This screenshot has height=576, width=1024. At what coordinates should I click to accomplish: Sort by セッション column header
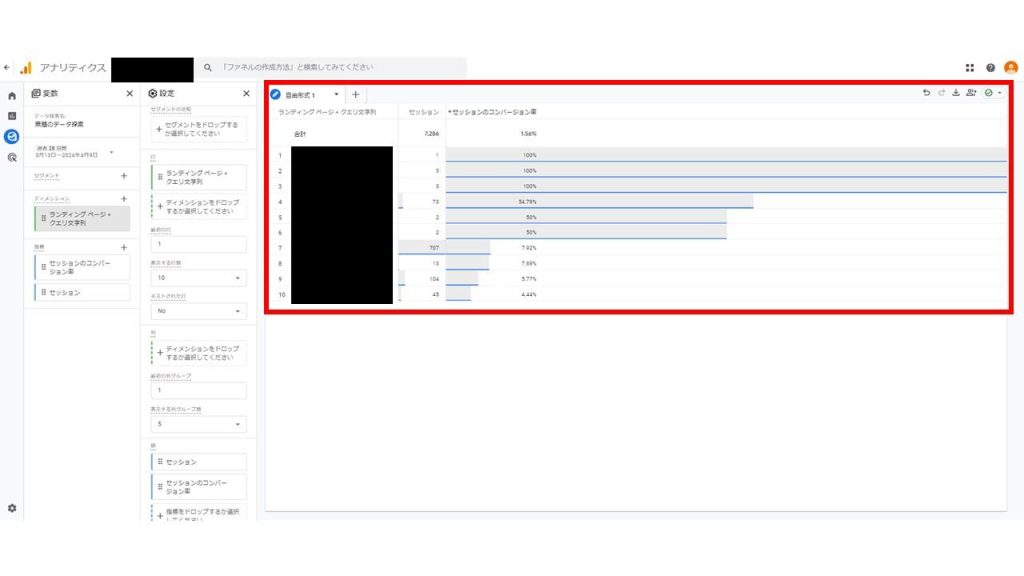[424, 112]
